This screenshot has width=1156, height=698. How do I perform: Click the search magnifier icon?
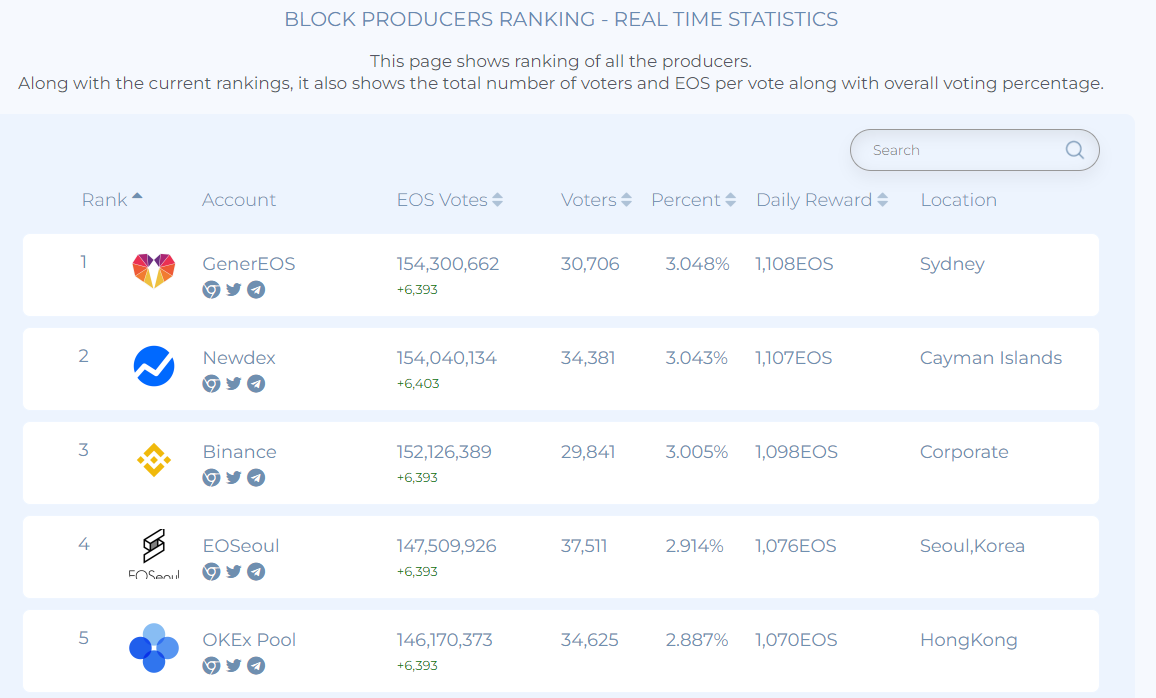pos(1074,150)
